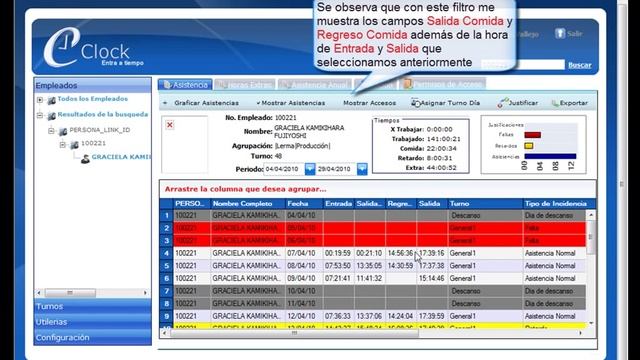Open the Turnos sidebar section
This screenshot has width=640, height=360.
pyautogui.click(x=93, y=306)
